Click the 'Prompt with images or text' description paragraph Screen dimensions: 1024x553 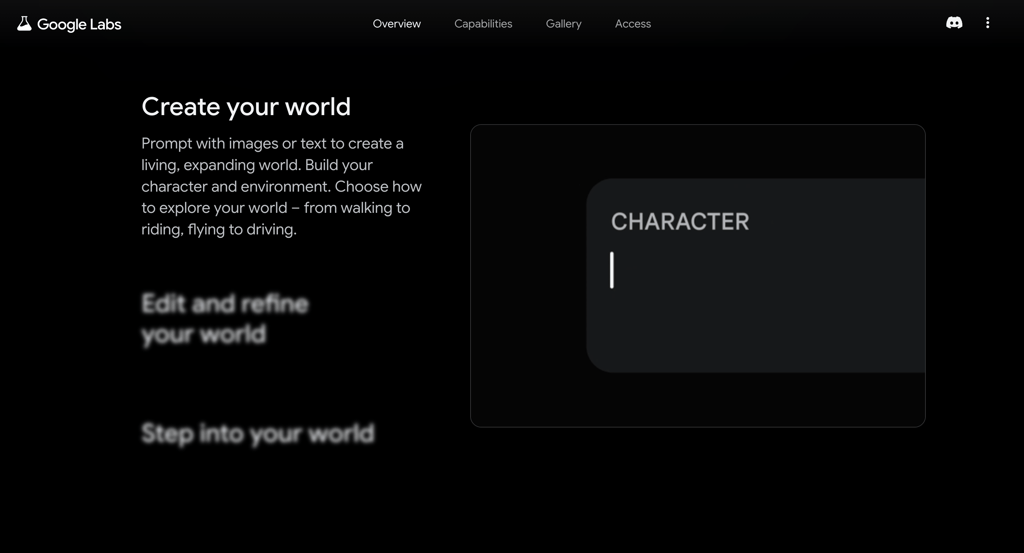[281, 186]
